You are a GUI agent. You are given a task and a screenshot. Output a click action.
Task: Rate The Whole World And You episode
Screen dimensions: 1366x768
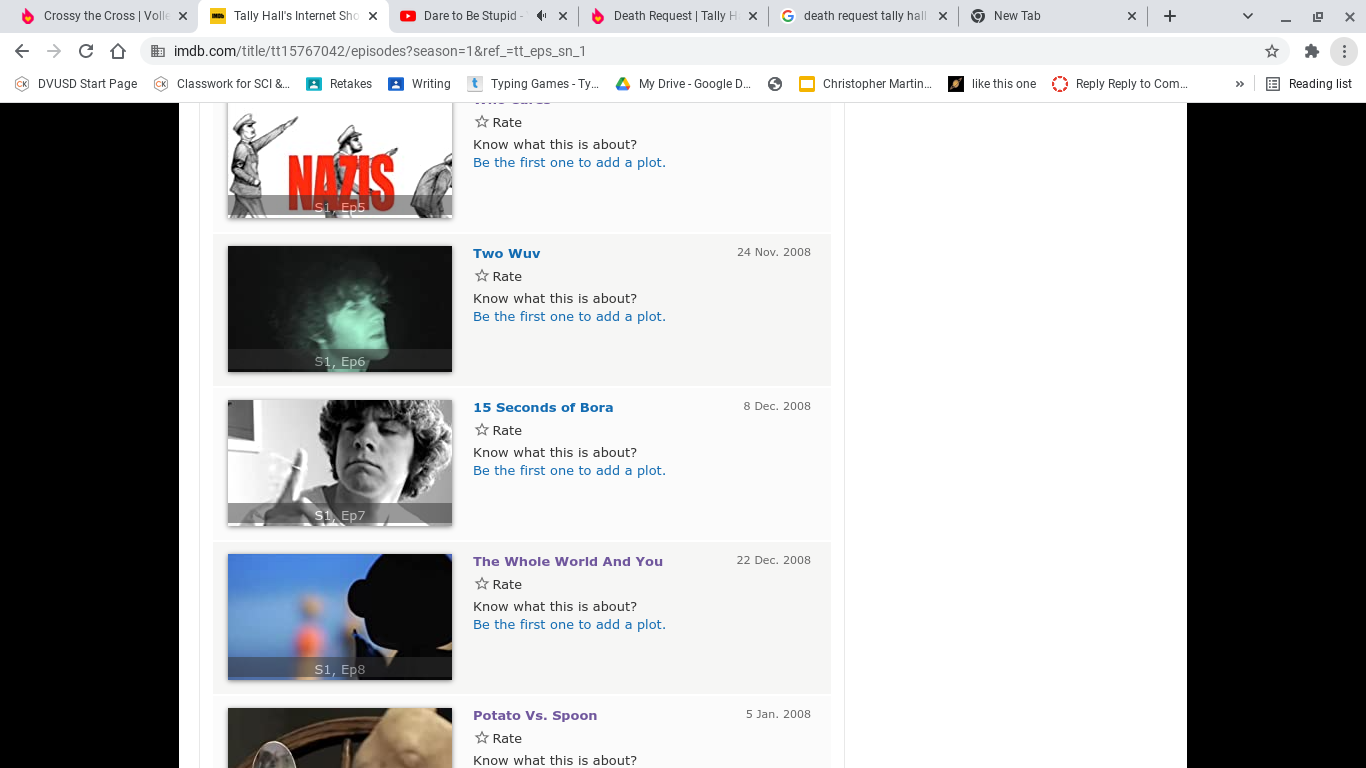click(498, 584)
